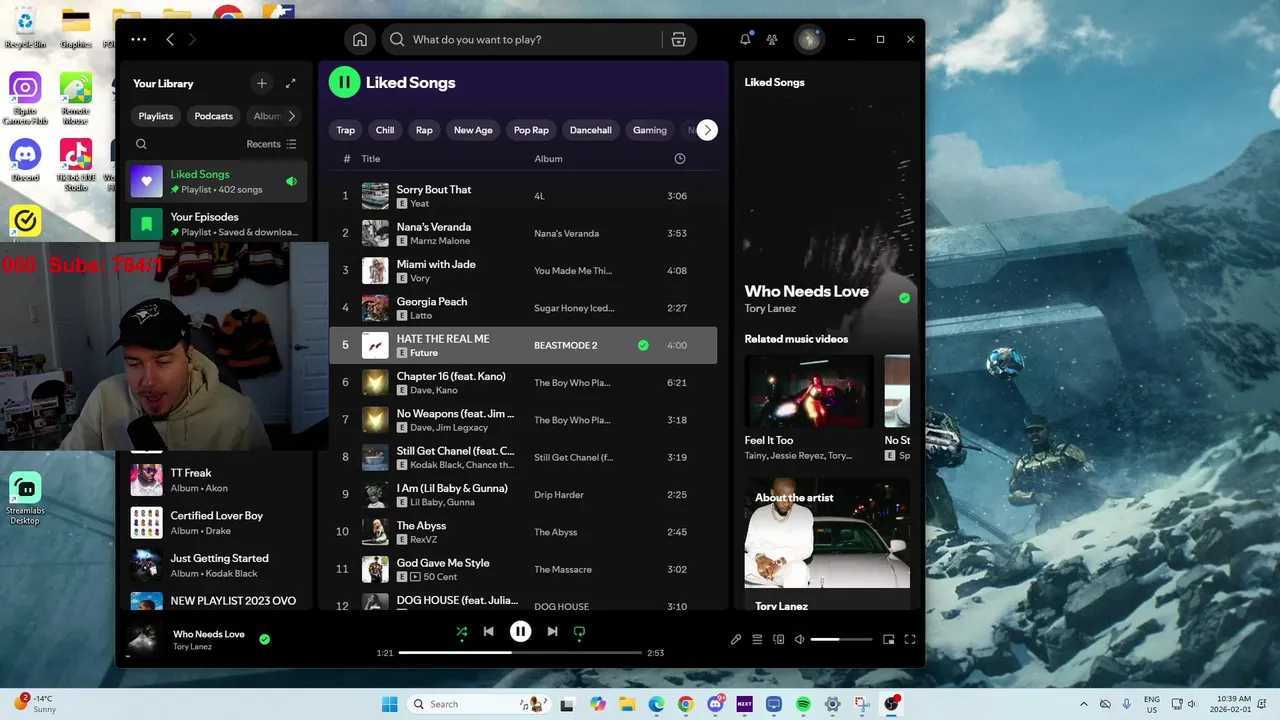Filter the library by Podcasts
The width and height of the screenshot is (1280, 720).
click(x=213, y=116)
